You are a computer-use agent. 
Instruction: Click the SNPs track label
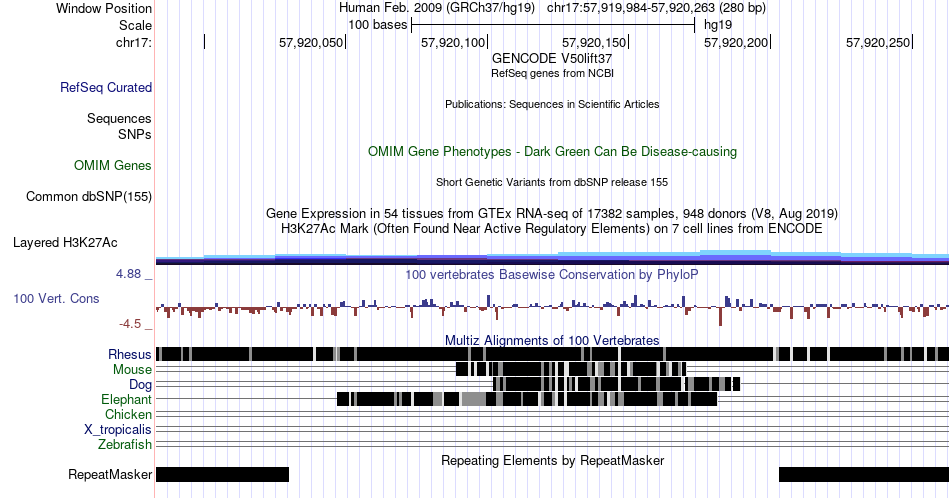(135, 134)
